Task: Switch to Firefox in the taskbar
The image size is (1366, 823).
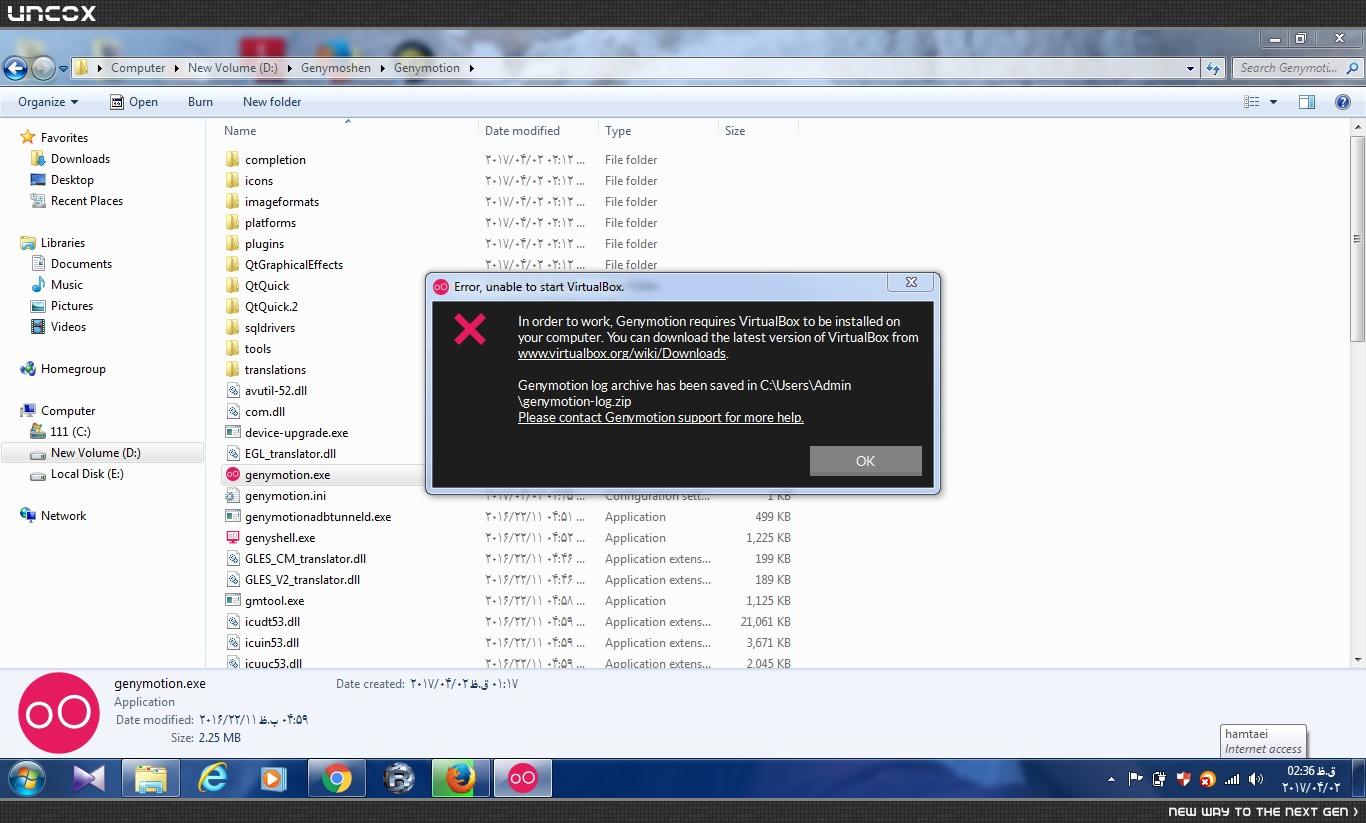Action: (460, 779)
